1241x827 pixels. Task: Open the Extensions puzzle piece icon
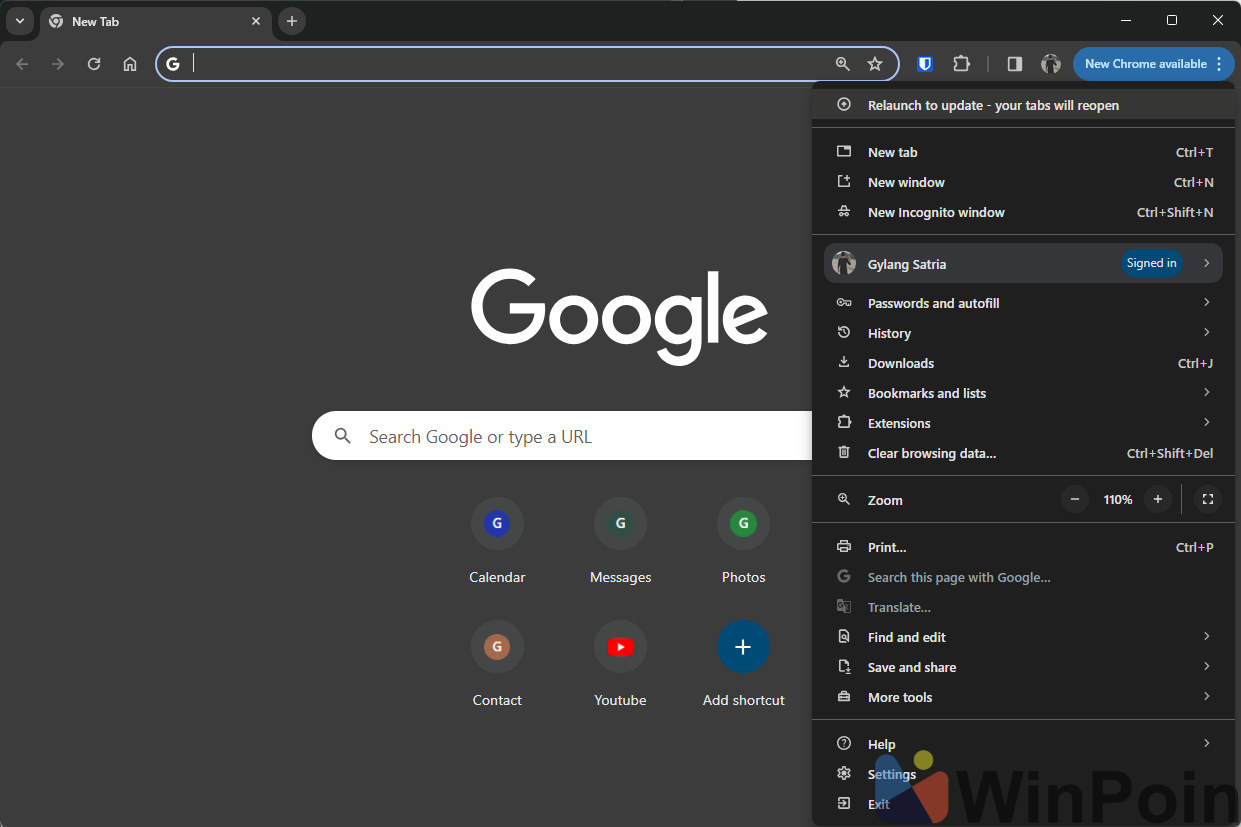tap(961, 64)
